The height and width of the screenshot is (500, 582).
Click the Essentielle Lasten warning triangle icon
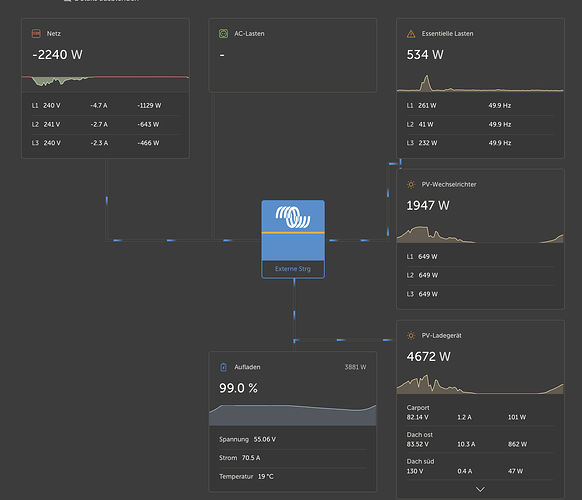click(411, 34)
